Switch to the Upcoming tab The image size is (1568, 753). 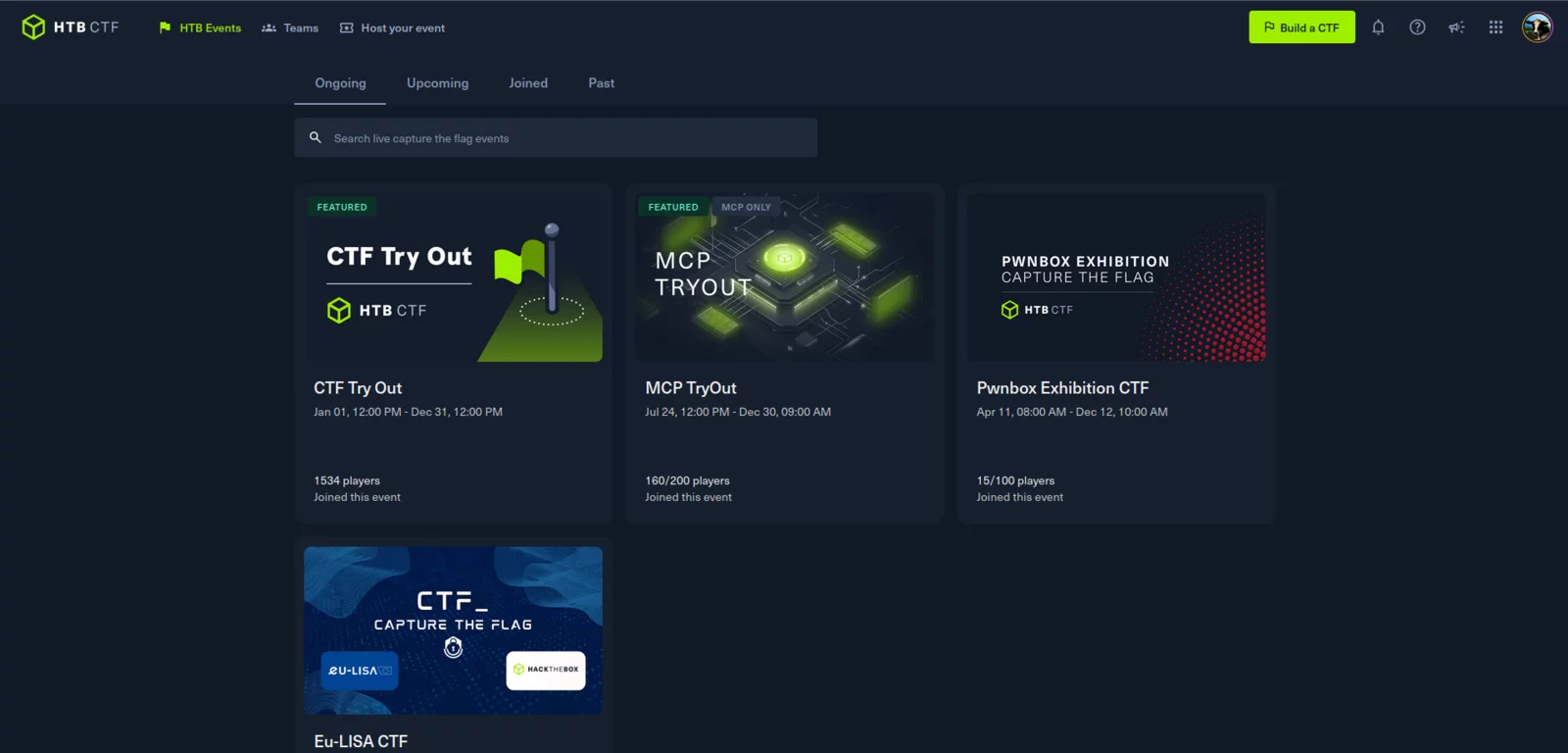coord(437,83)
